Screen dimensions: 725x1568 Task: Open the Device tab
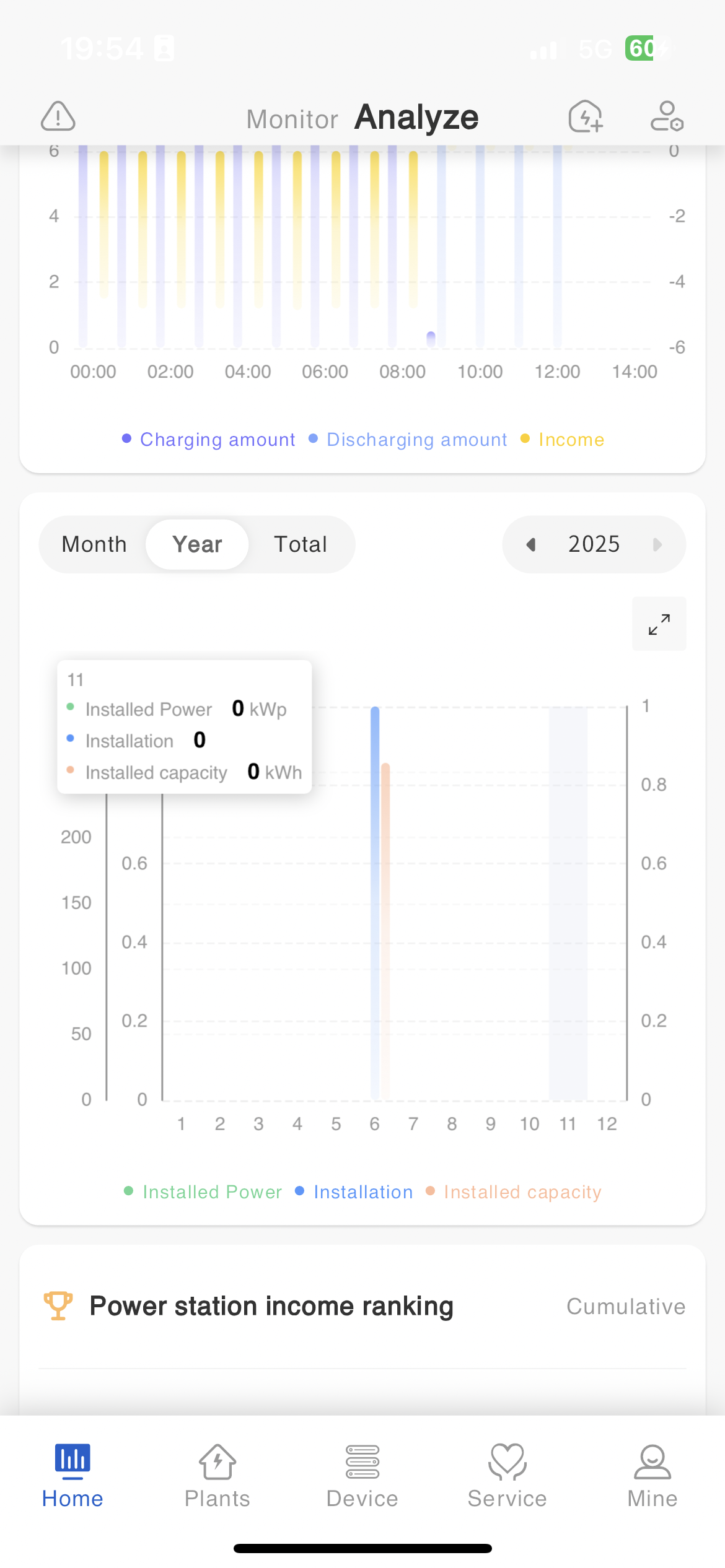(x=362, y=1476)
